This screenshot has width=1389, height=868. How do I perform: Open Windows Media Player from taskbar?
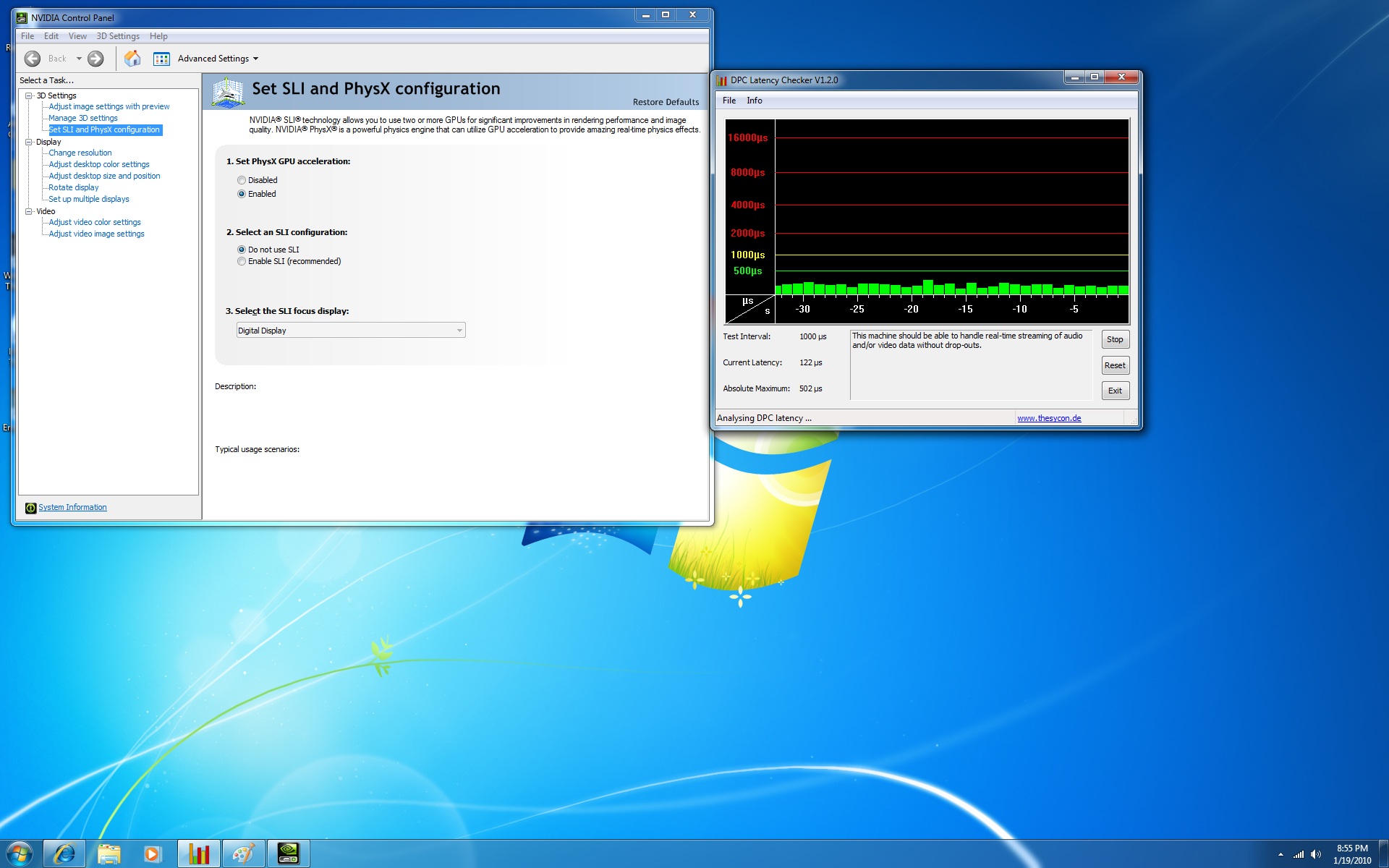pos(153,854)
